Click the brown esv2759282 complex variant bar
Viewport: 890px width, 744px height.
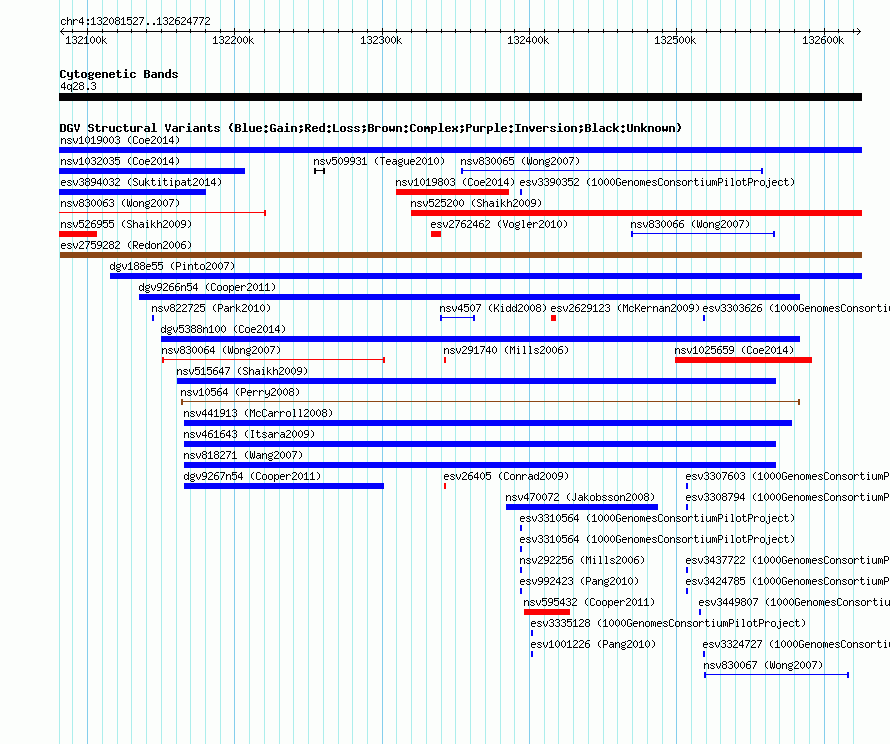pos(460,255)
